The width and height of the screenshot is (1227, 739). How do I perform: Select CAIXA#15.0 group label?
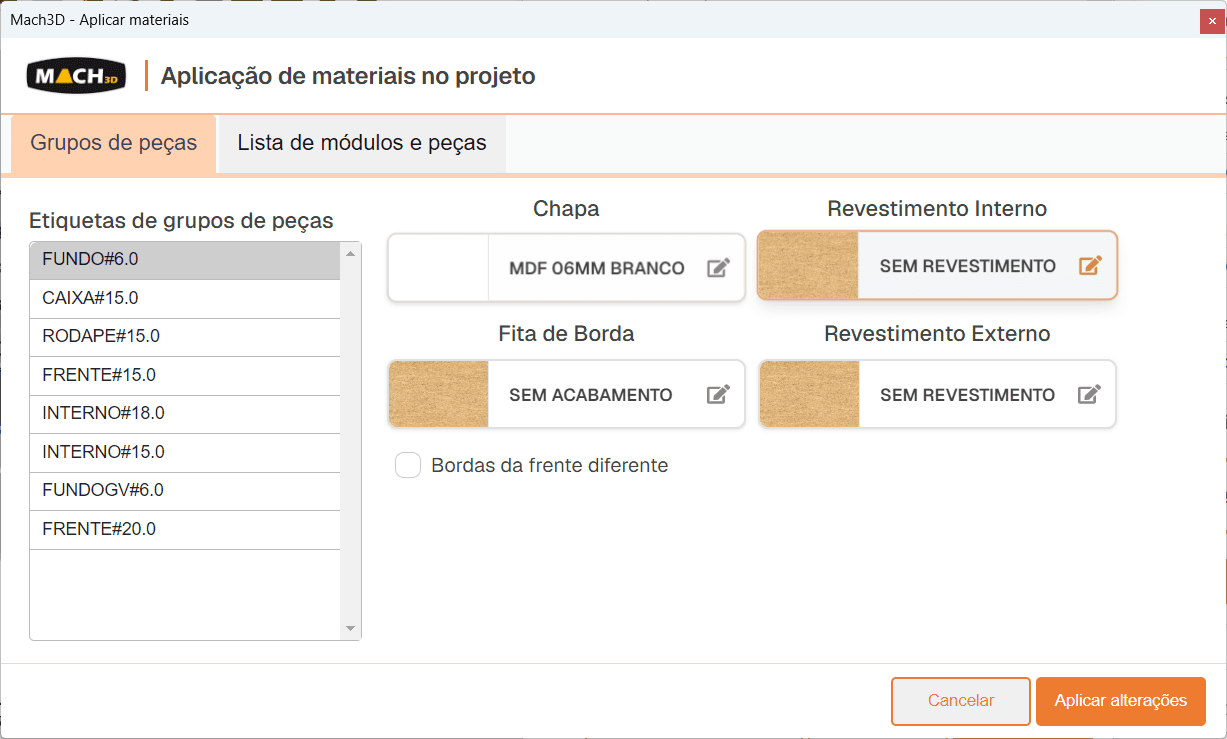(185, 298)
